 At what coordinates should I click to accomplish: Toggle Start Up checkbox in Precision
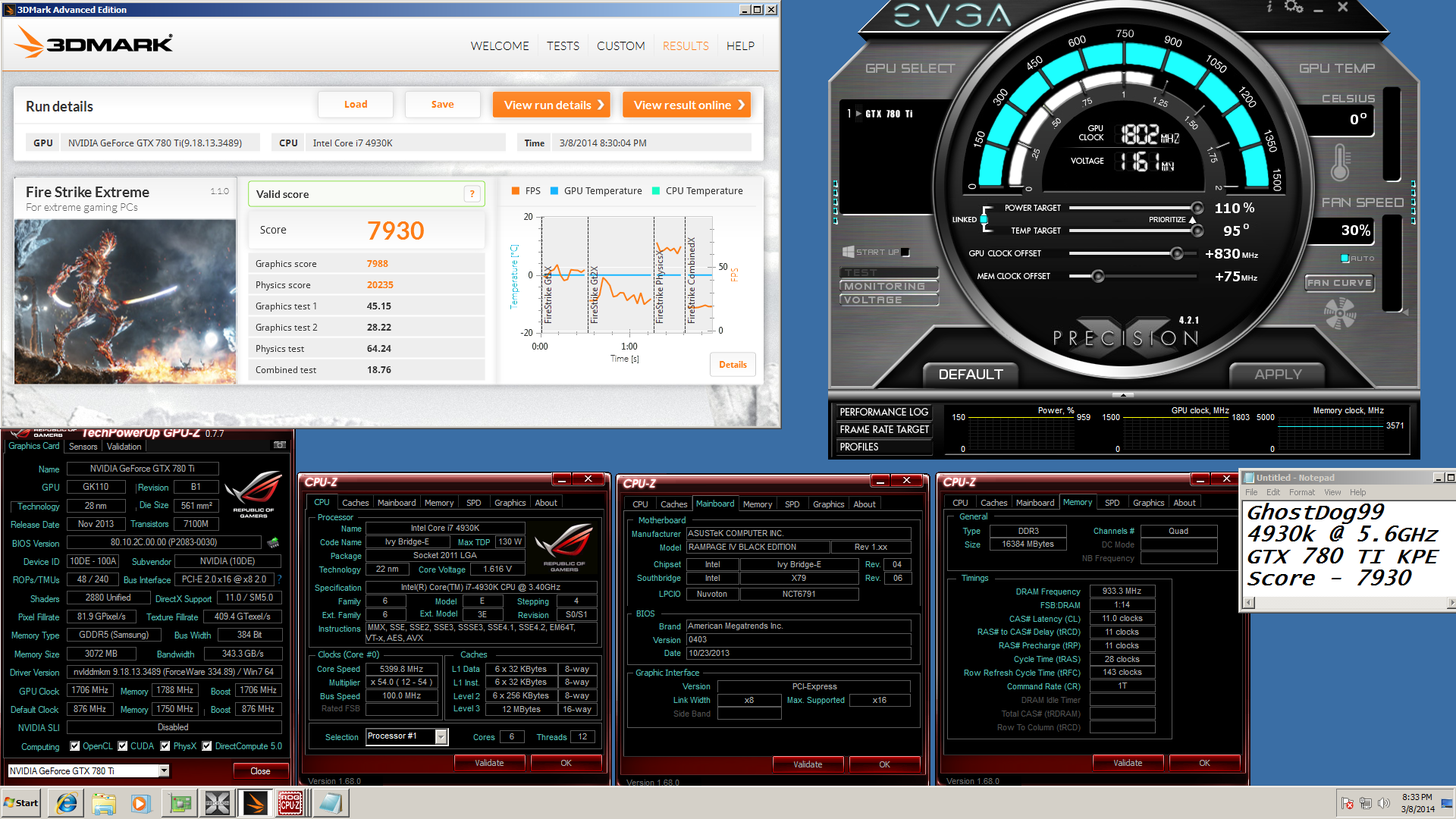[905, 253]
